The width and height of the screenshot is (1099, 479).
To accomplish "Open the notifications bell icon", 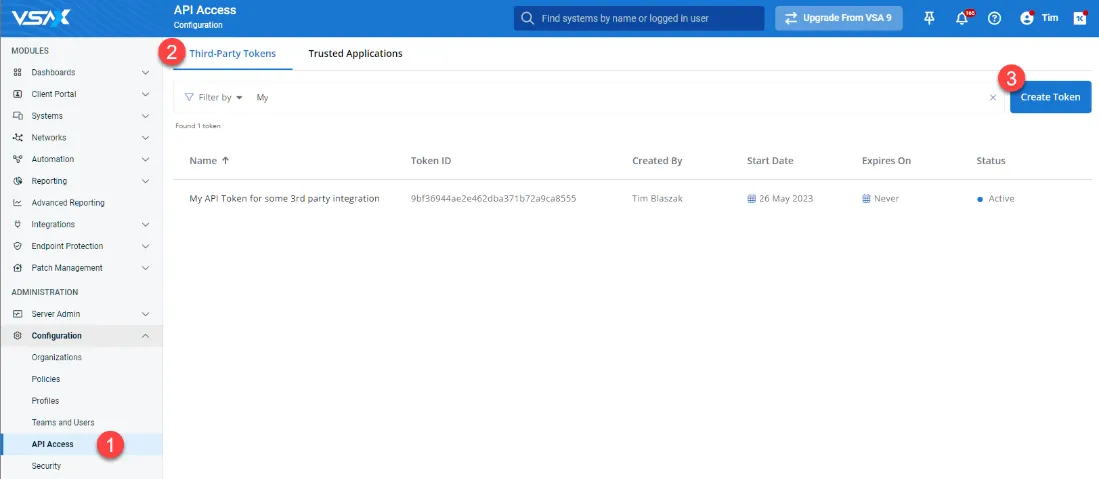I will click(962, 18).
